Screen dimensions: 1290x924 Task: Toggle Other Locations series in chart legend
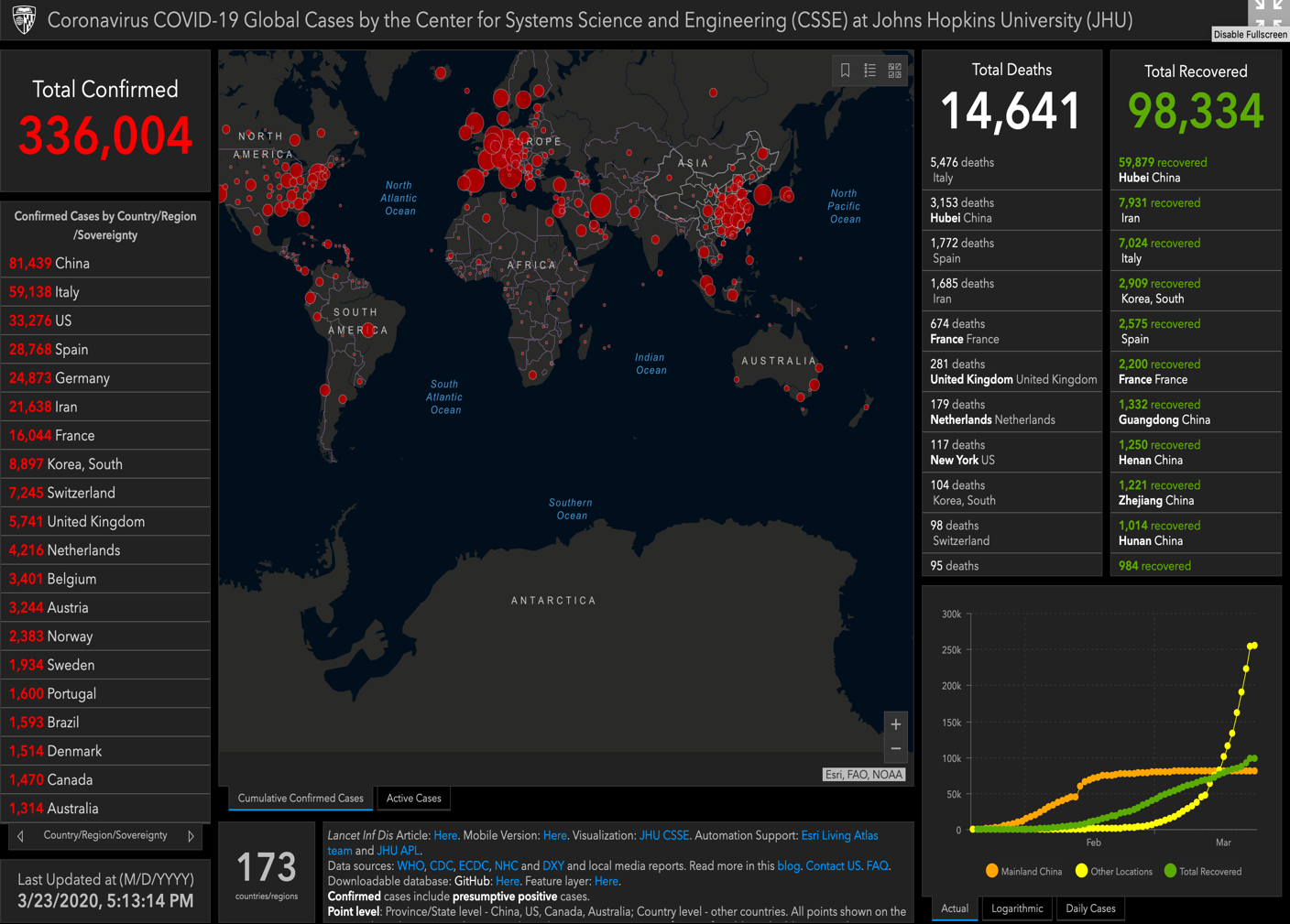(x=1114, y=872)
